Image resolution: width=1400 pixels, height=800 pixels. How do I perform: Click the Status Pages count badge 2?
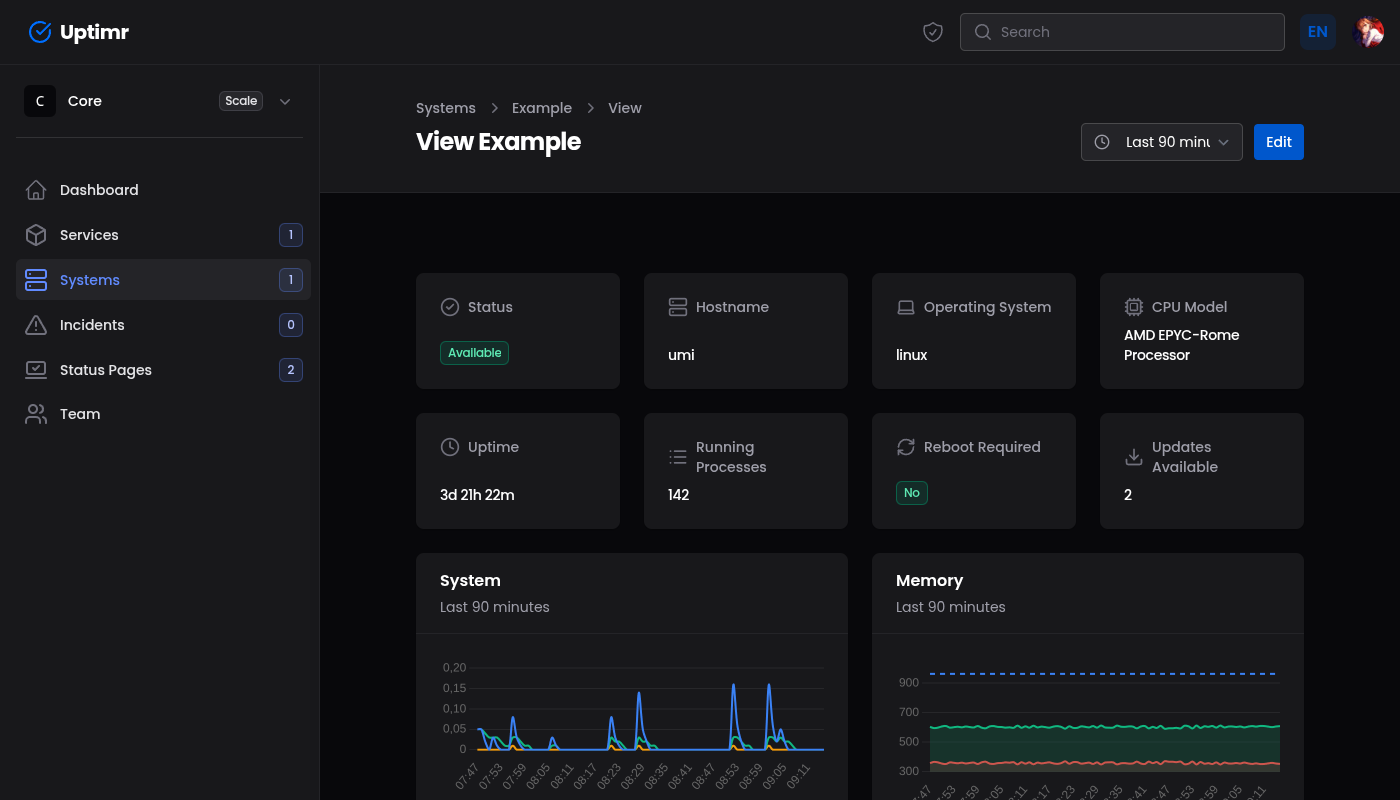(291, 370)
